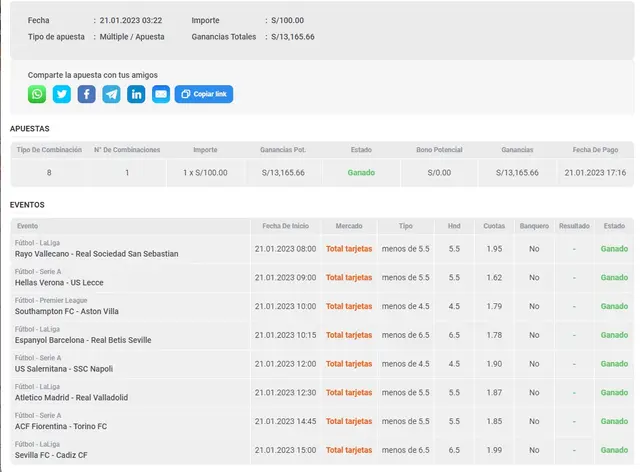Open Rayo Vallecano - Real Sociedad event
The height and width of the screenshot is (472, 640).
96,254
